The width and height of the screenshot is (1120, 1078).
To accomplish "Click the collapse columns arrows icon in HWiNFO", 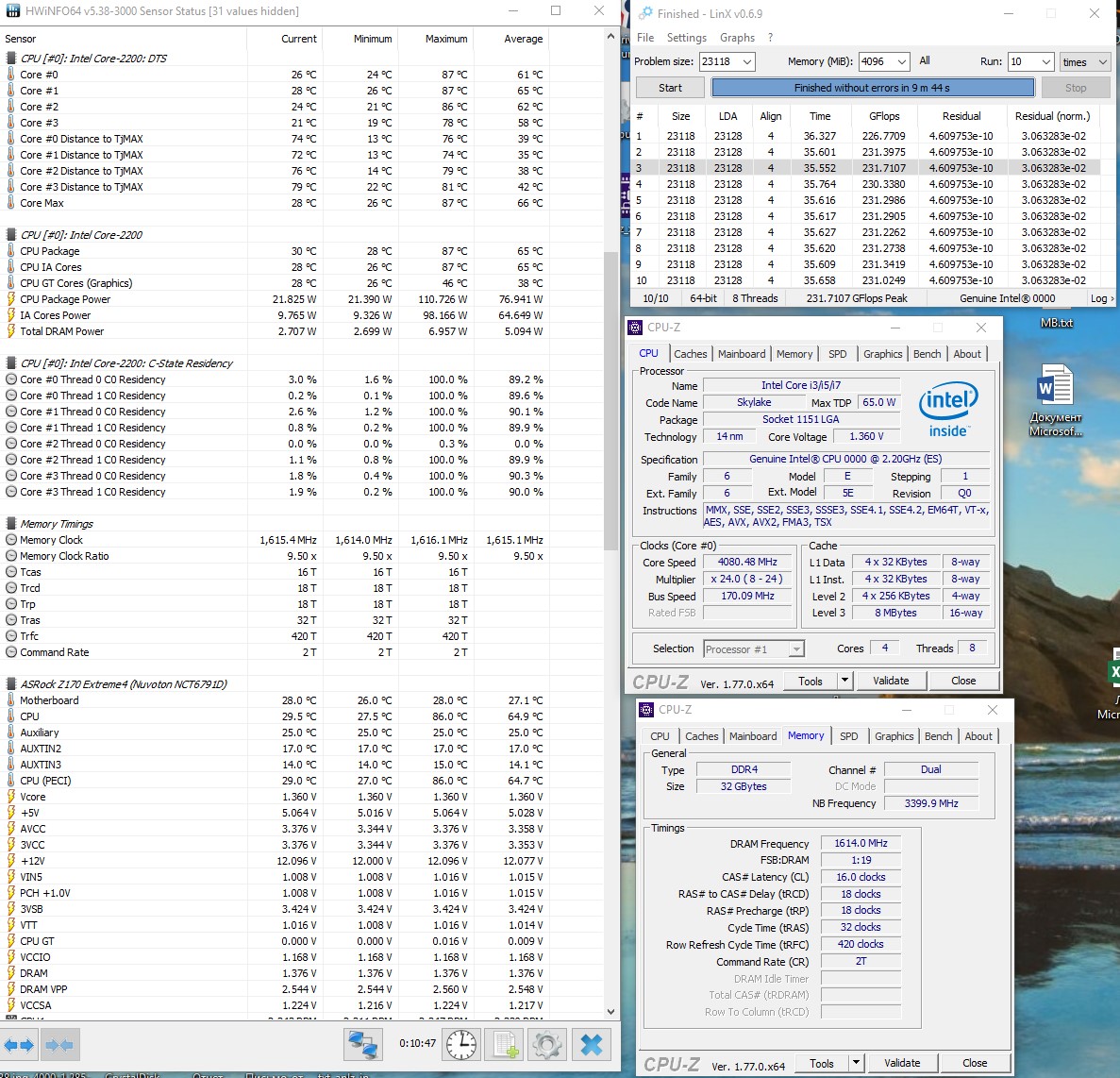I will click(59, 1045).
